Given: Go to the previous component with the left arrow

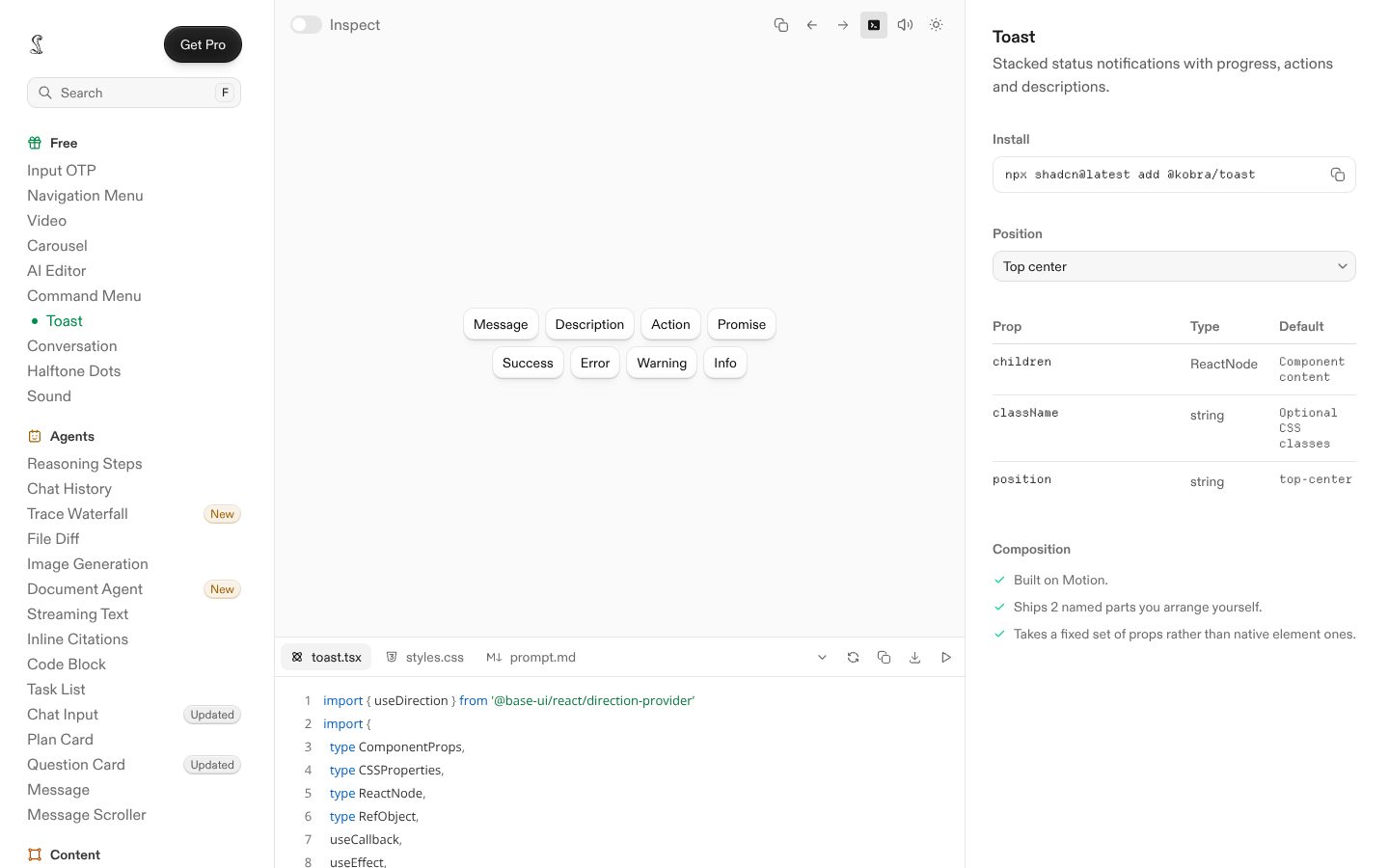Looking at the screenshot, I should coord(812,25).
